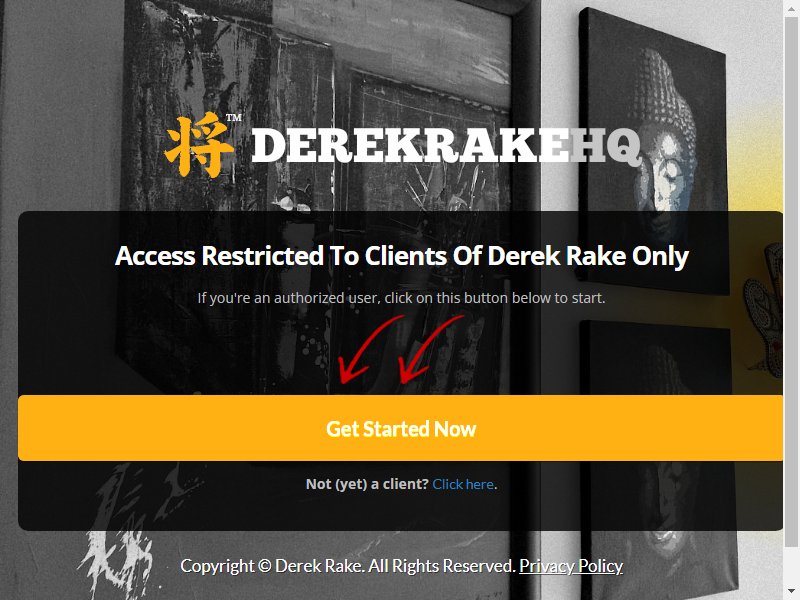800x600 pixels.
Task: Click the Access Restricted To Clients heading
Action: pos(402,256)
